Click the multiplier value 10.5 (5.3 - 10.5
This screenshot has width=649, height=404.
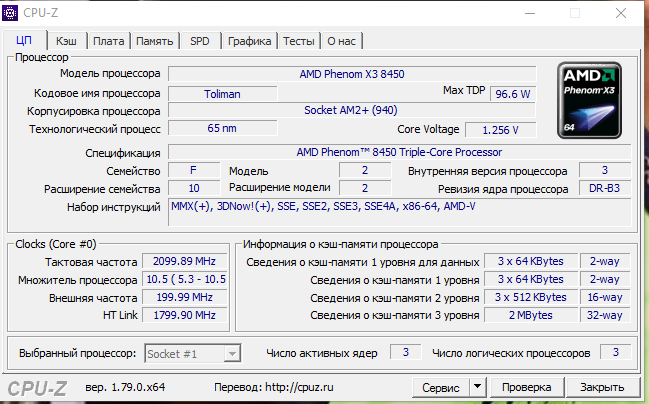click(x=185, y=279)
